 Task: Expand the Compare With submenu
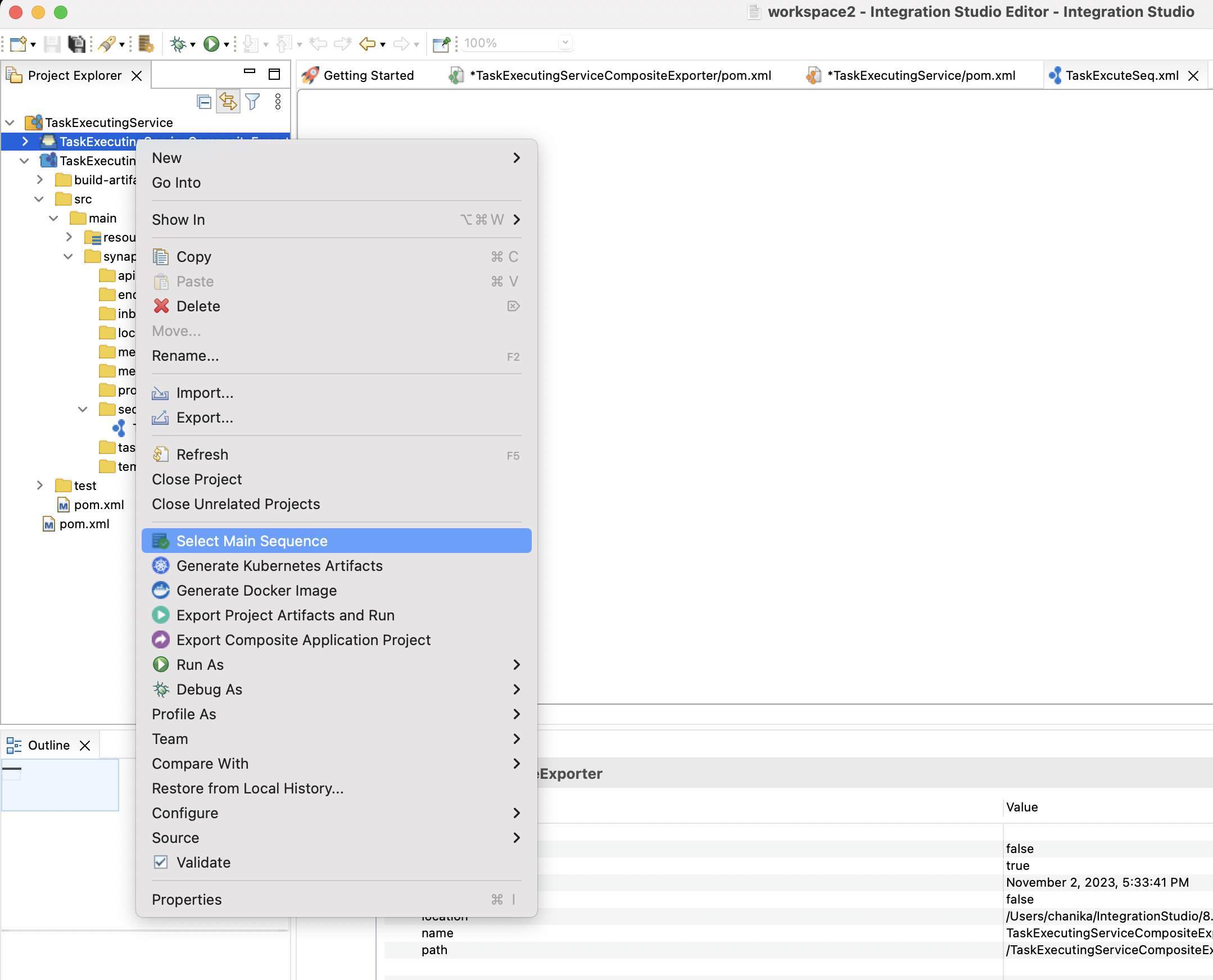(337, 764)
